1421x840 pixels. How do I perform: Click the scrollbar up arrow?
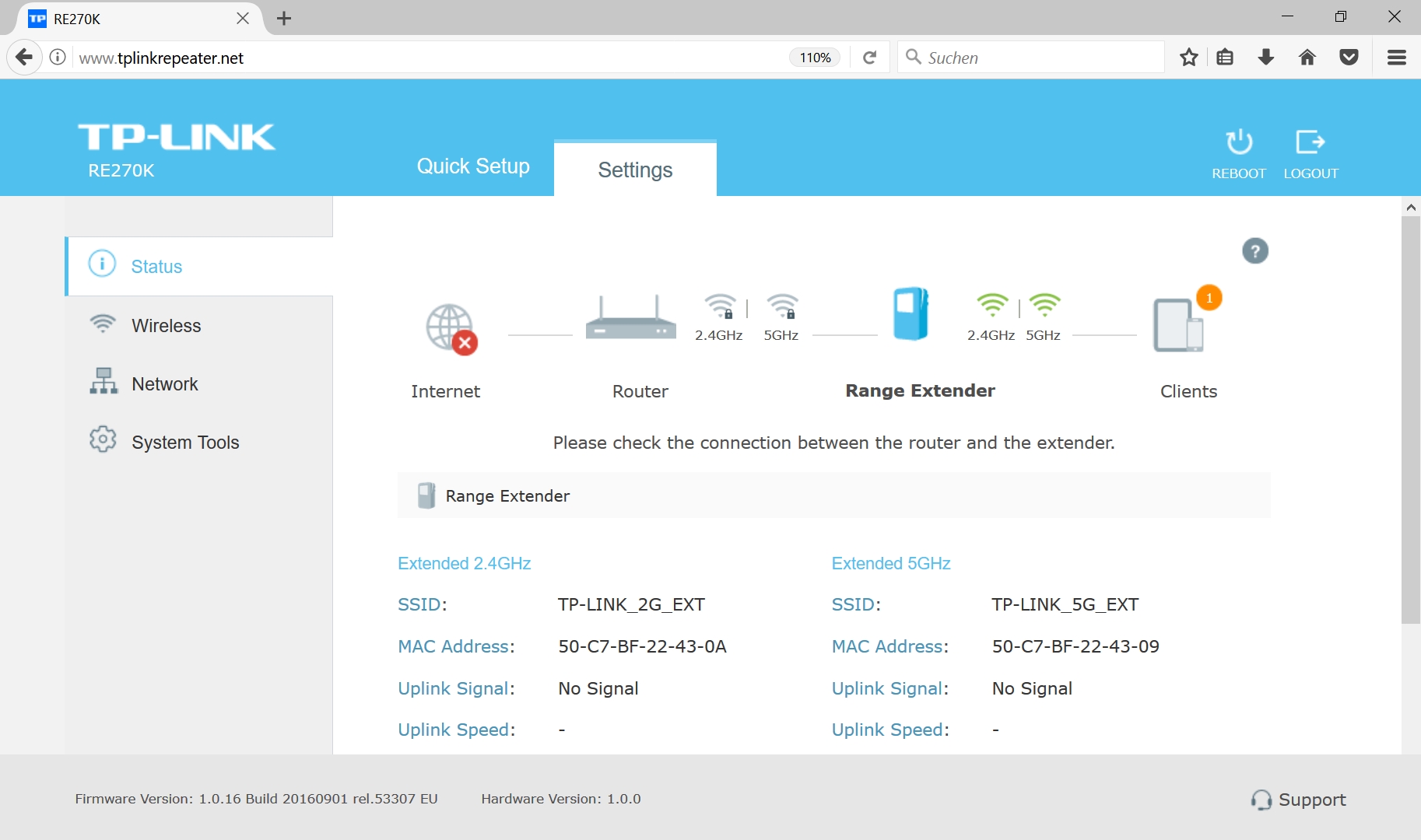click(1411, 207)
